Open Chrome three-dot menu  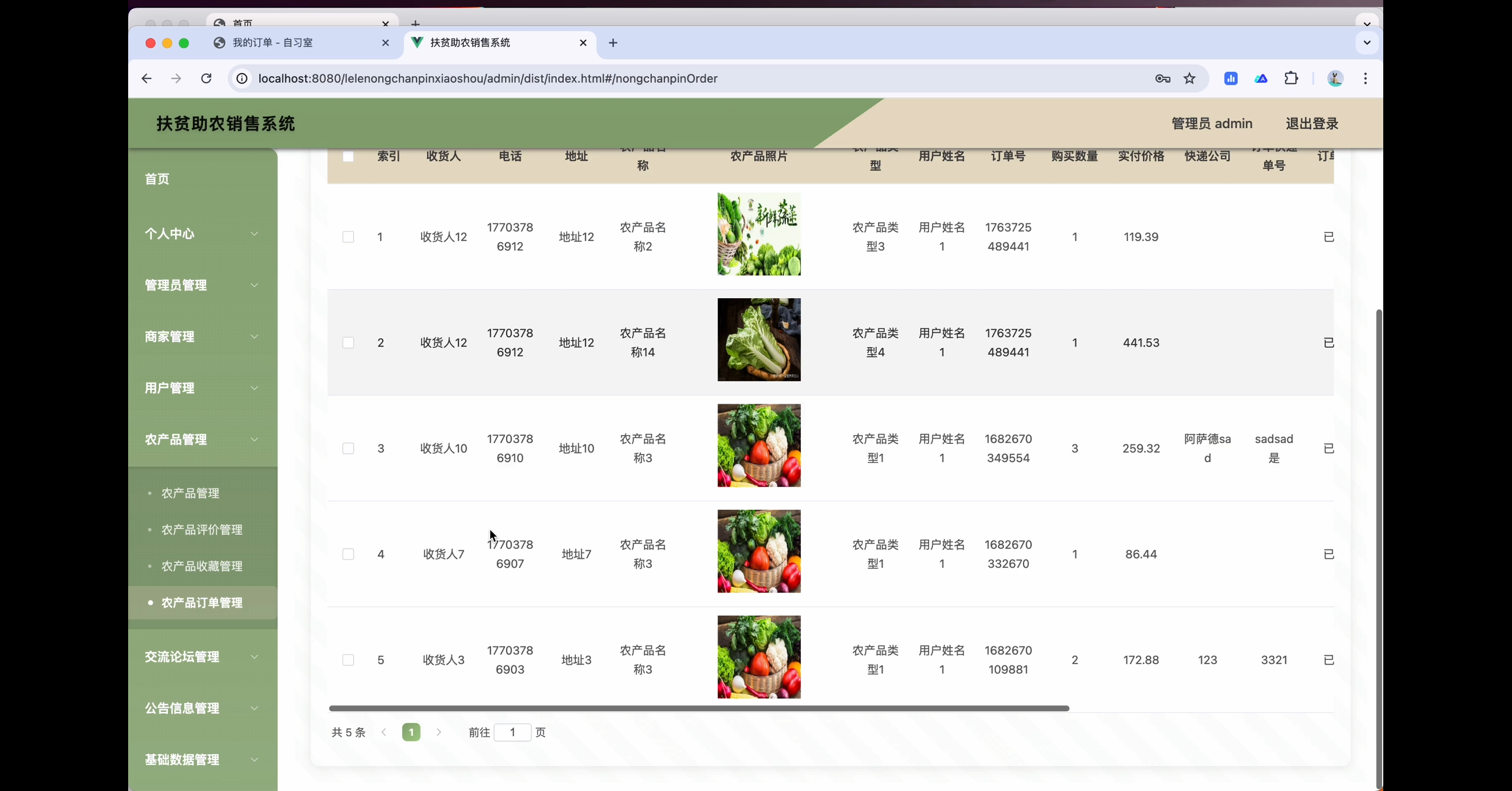click(1365, 79)
